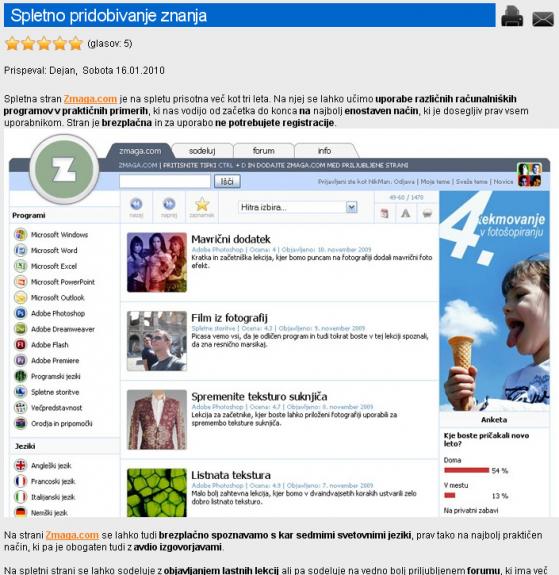Open the forum tab
This screenshot has height=575, width=559.
click(263, 151)
